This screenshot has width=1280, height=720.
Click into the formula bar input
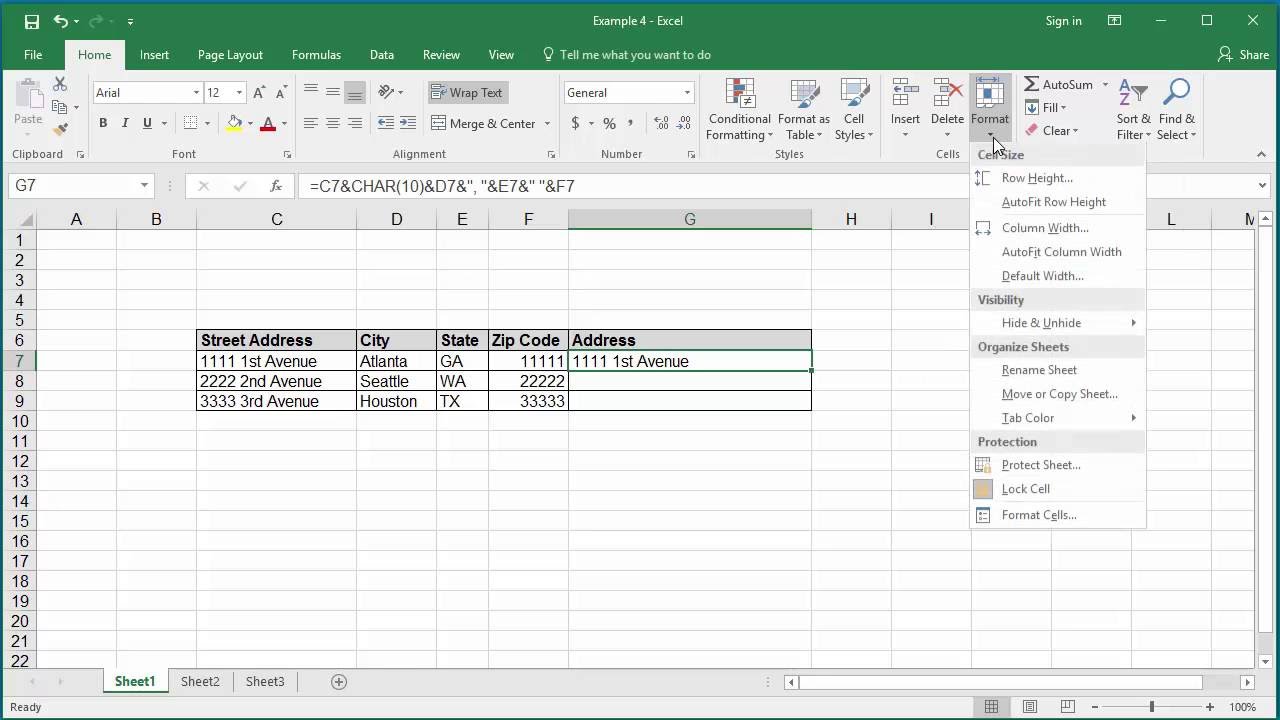776,186
